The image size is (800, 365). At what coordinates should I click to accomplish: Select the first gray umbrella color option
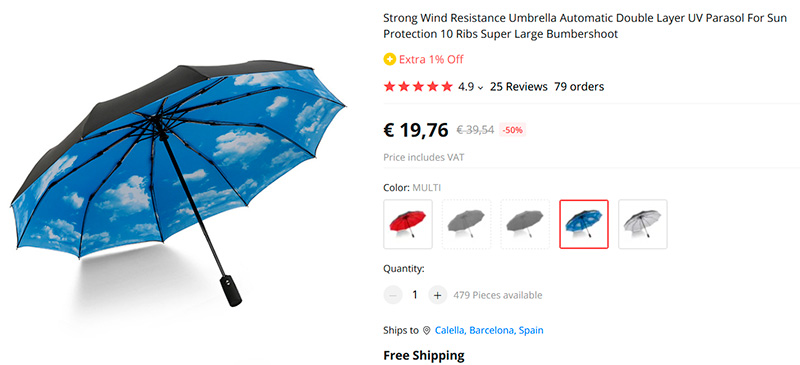tap(466, 224)
